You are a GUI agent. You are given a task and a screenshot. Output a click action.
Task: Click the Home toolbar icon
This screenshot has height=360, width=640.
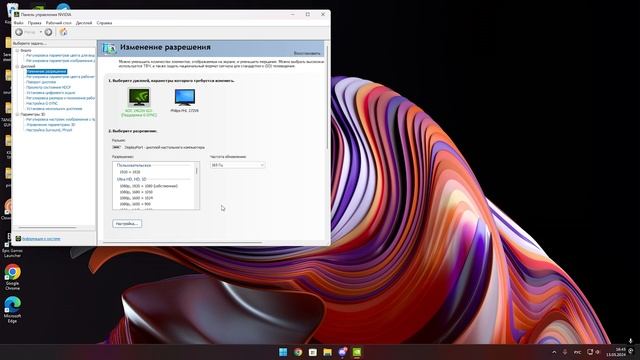tap(63, 32)
